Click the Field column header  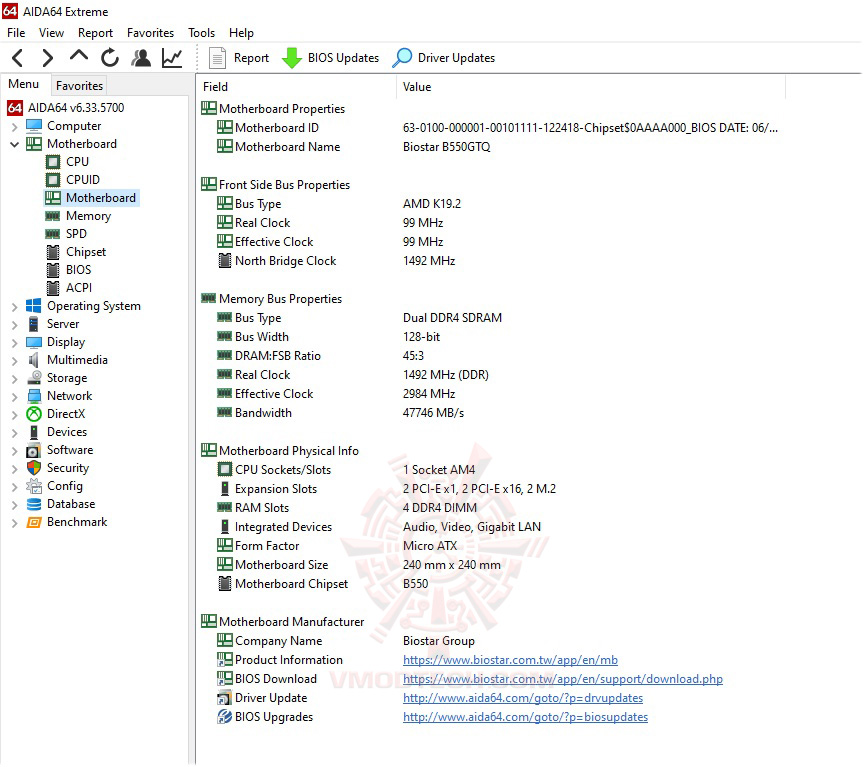coord(296,87)
